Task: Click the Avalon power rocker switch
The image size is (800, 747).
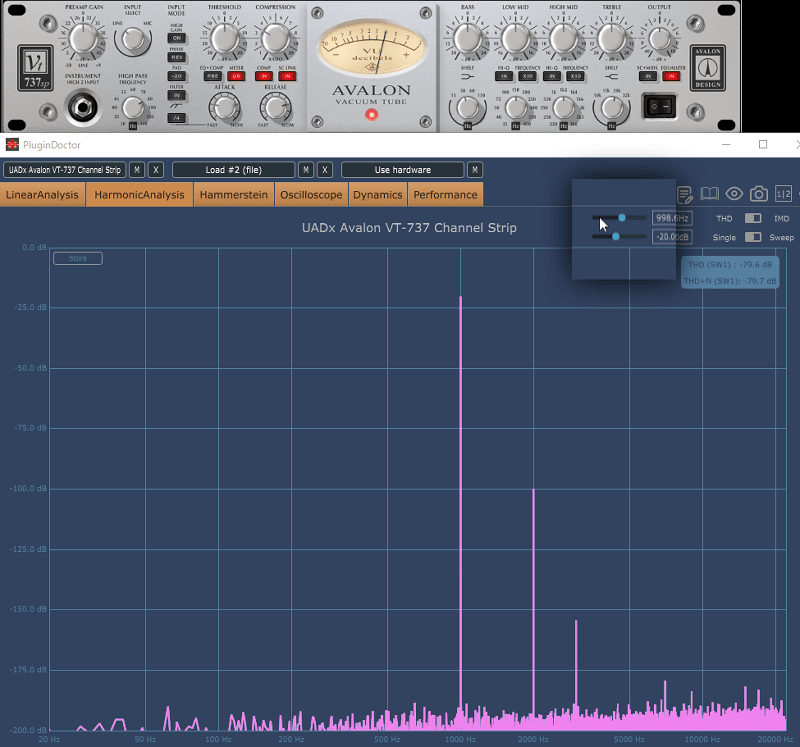Action: pyautogui.click(x=659, y=107)
